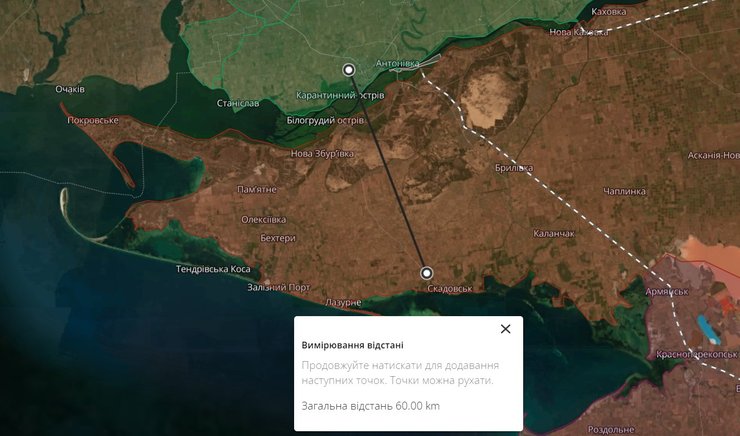Click the Каланчак map label

[554, 233]
